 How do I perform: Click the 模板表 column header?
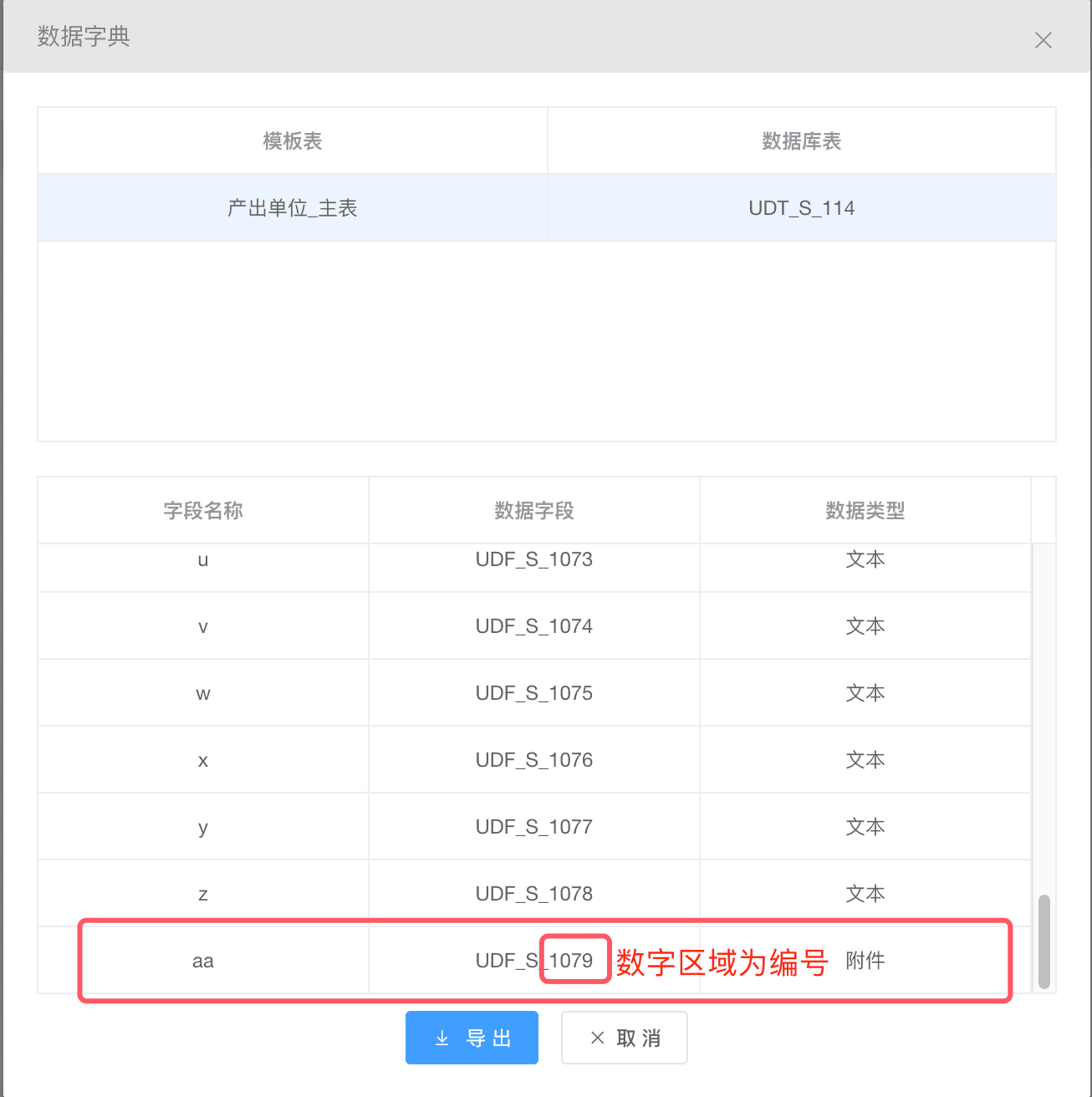coord(293,141)
